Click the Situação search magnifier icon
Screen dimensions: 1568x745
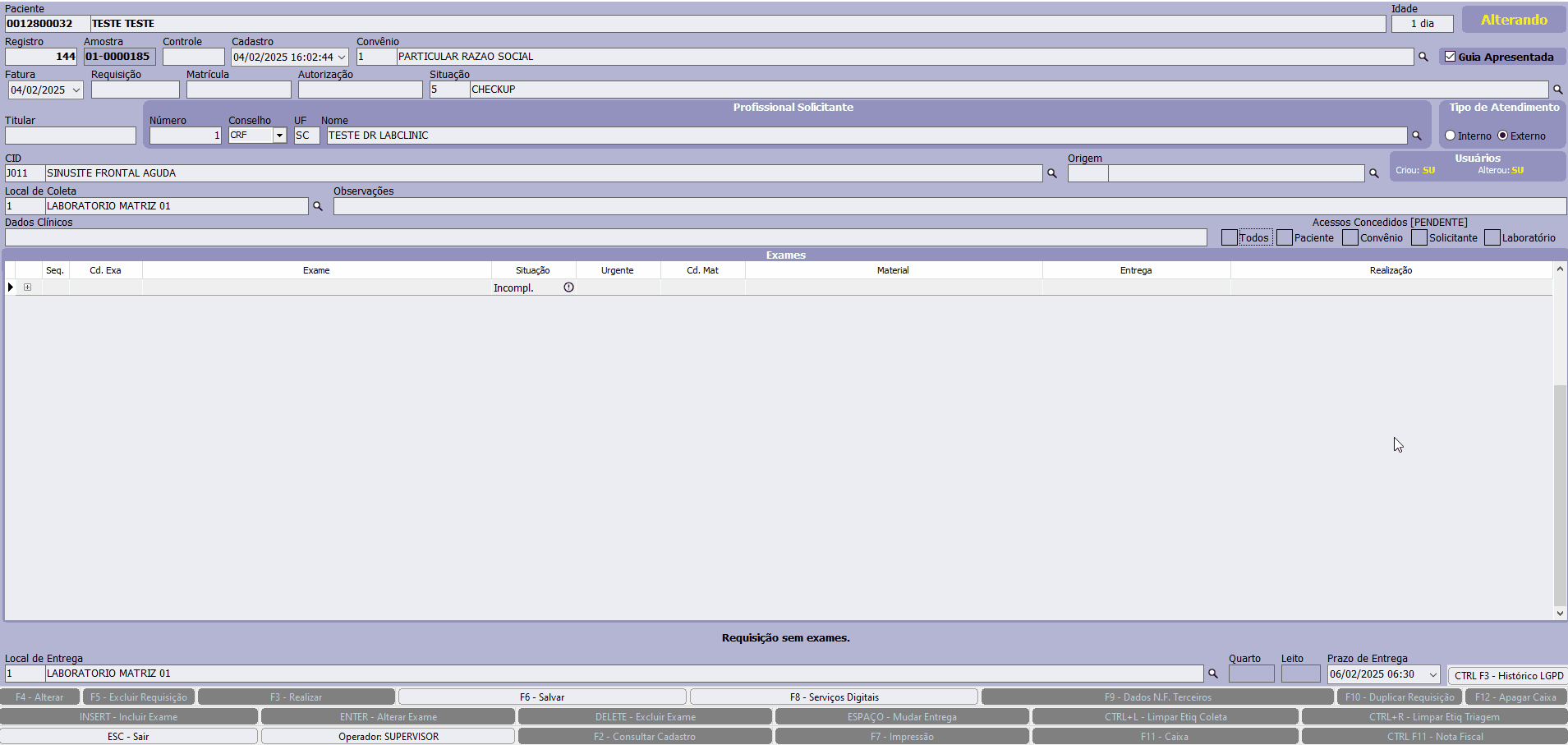click(x=1557, y=90)
